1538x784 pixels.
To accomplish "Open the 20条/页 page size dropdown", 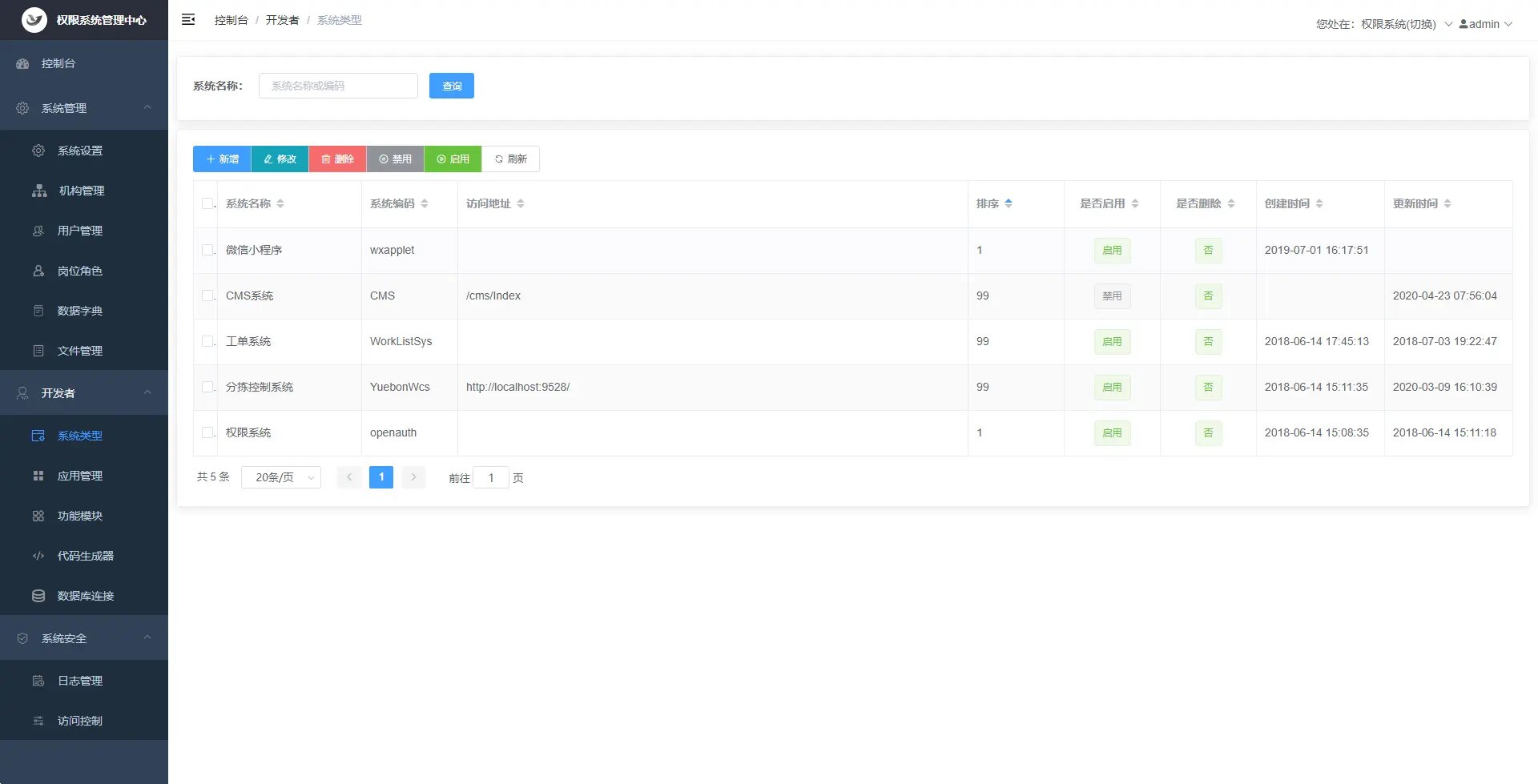I will point(281,477).
